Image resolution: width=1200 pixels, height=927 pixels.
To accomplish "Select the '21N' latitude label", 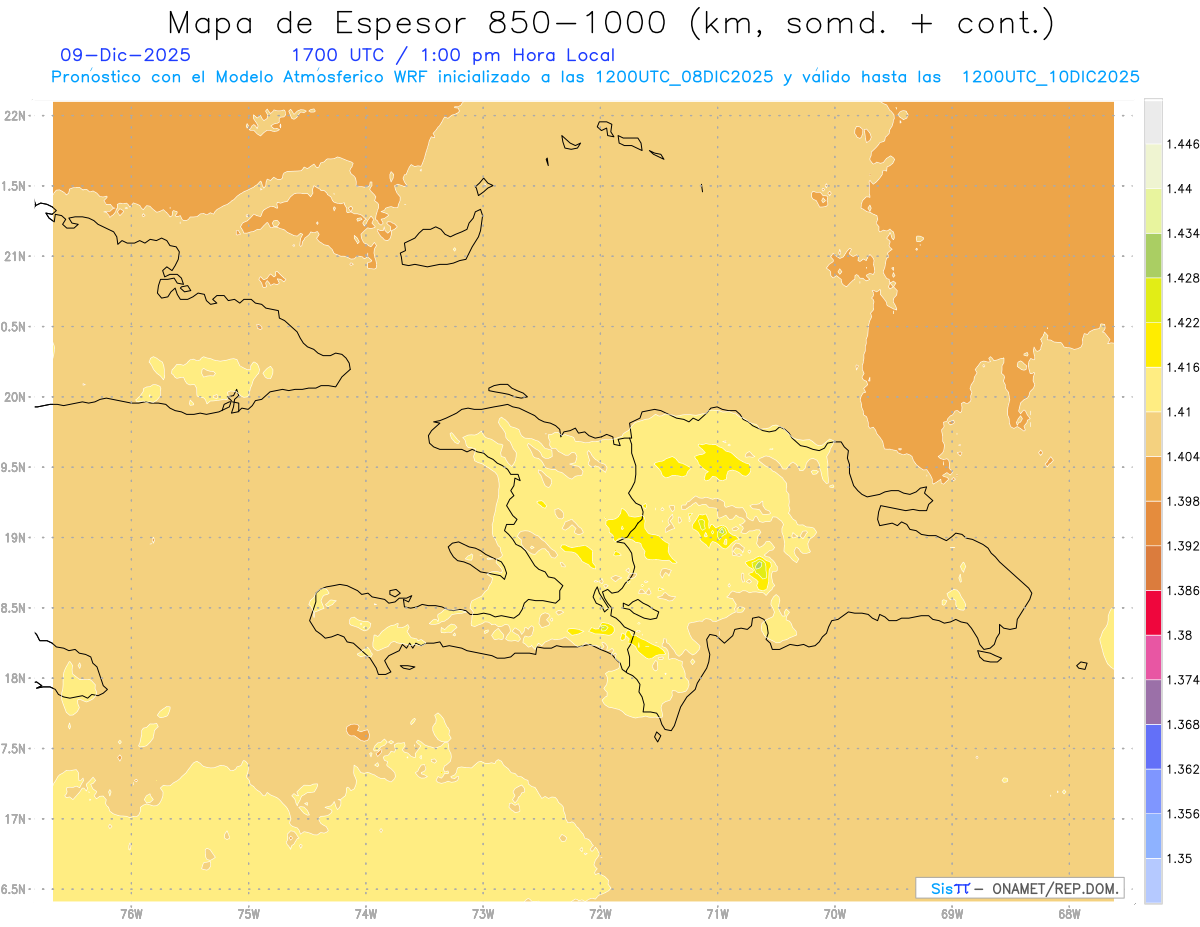I will [15, 256].
